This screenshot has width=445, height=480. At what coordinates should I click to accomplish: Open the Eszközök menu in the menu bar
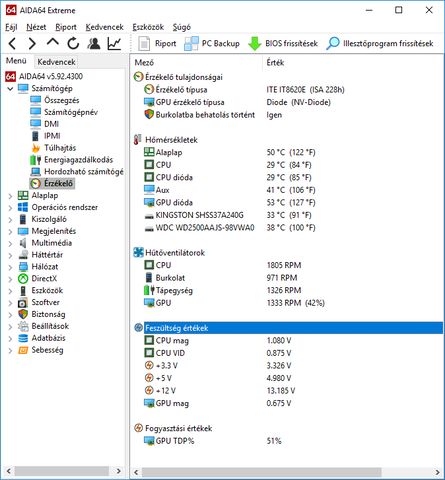[148, 27]
